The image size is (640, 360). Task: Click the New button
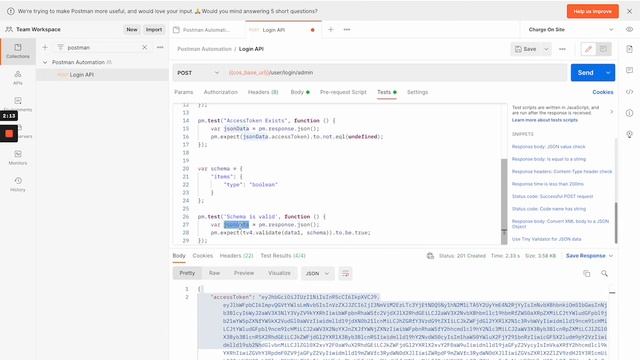click(x=131, y=29)
